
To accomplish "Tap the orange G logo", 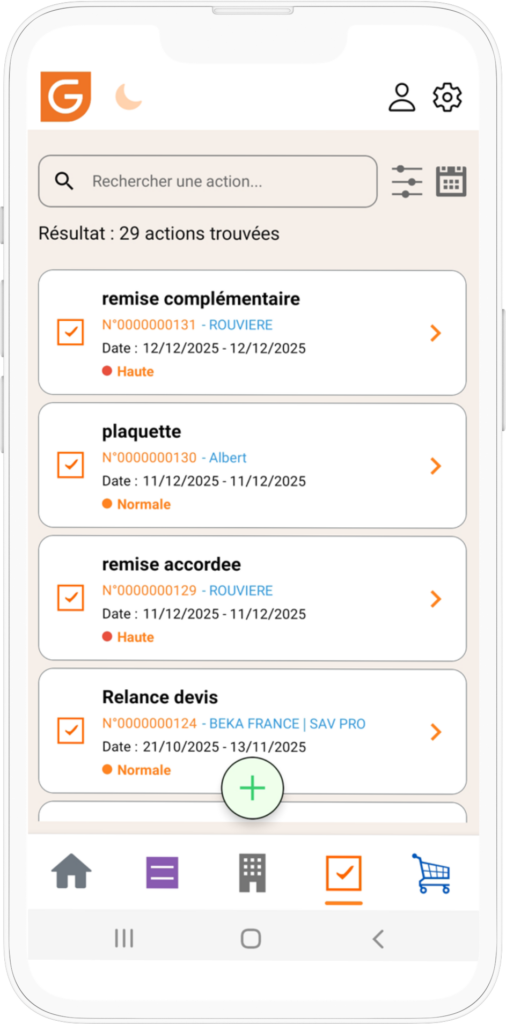I will pos(65,97).
